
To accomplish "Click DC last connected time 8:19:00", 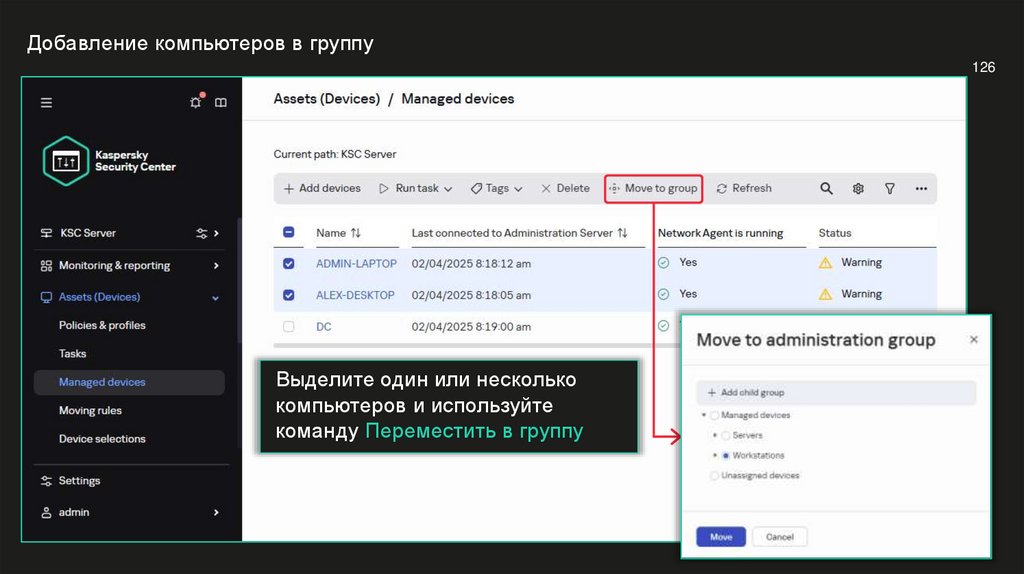I will click(x=471, y=327).
